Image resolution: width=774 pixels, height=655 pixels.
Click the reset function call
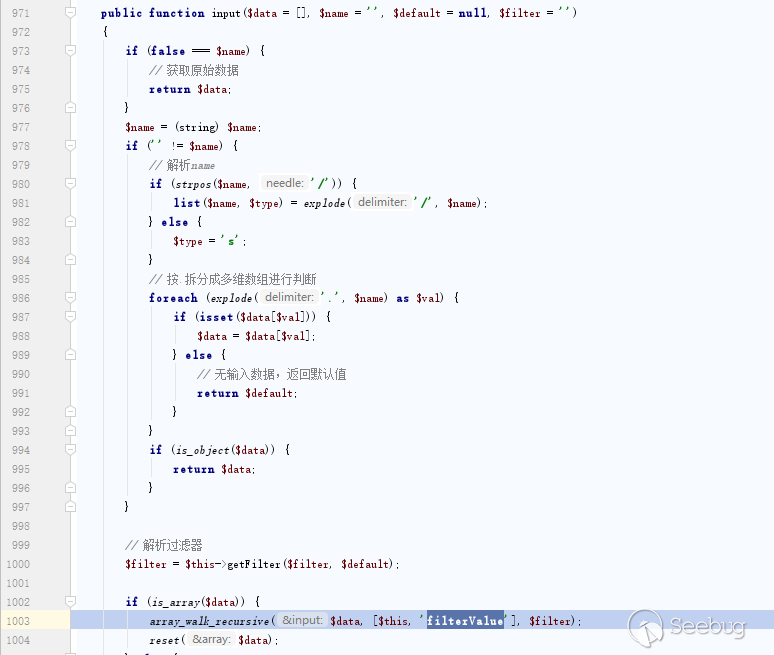pos(164,640)
